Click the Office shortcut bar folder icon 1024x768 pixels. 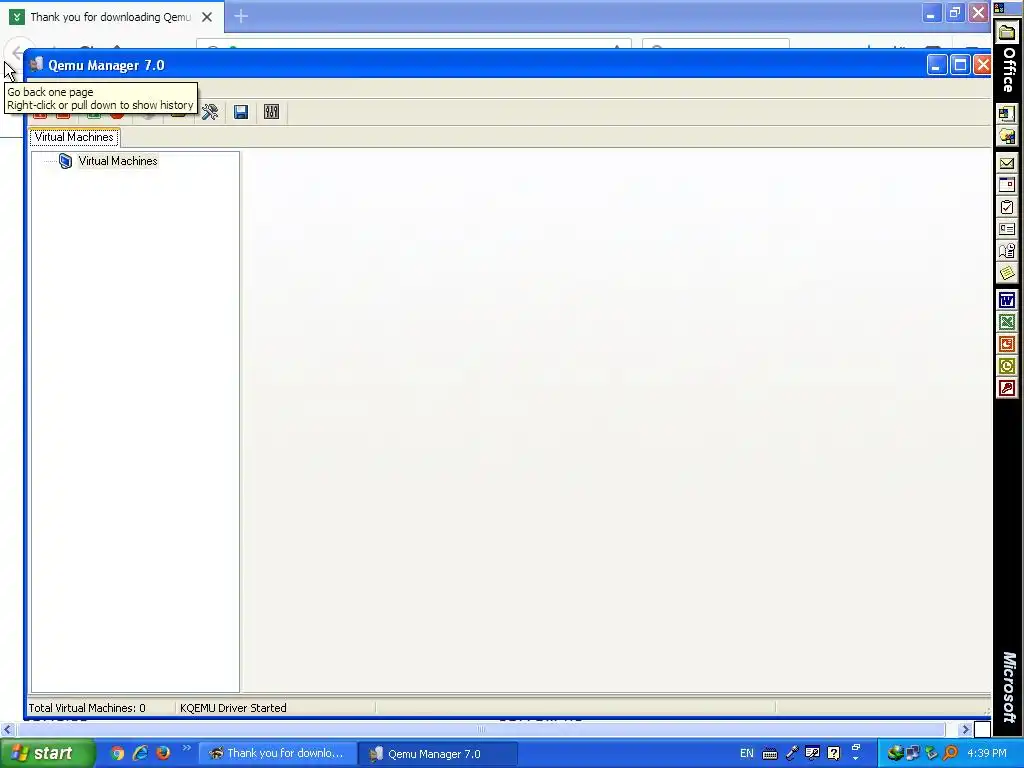tap(1007, 32)
